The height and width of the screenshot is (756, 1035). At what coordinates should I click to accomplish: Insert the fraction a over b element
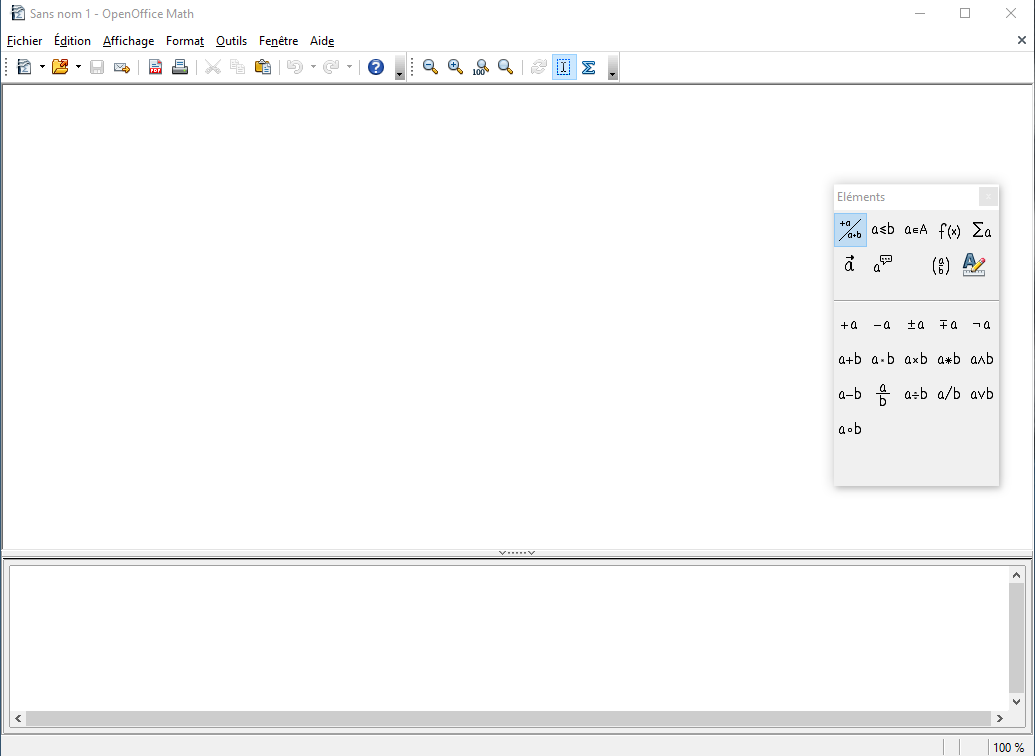tap(883, 395)
